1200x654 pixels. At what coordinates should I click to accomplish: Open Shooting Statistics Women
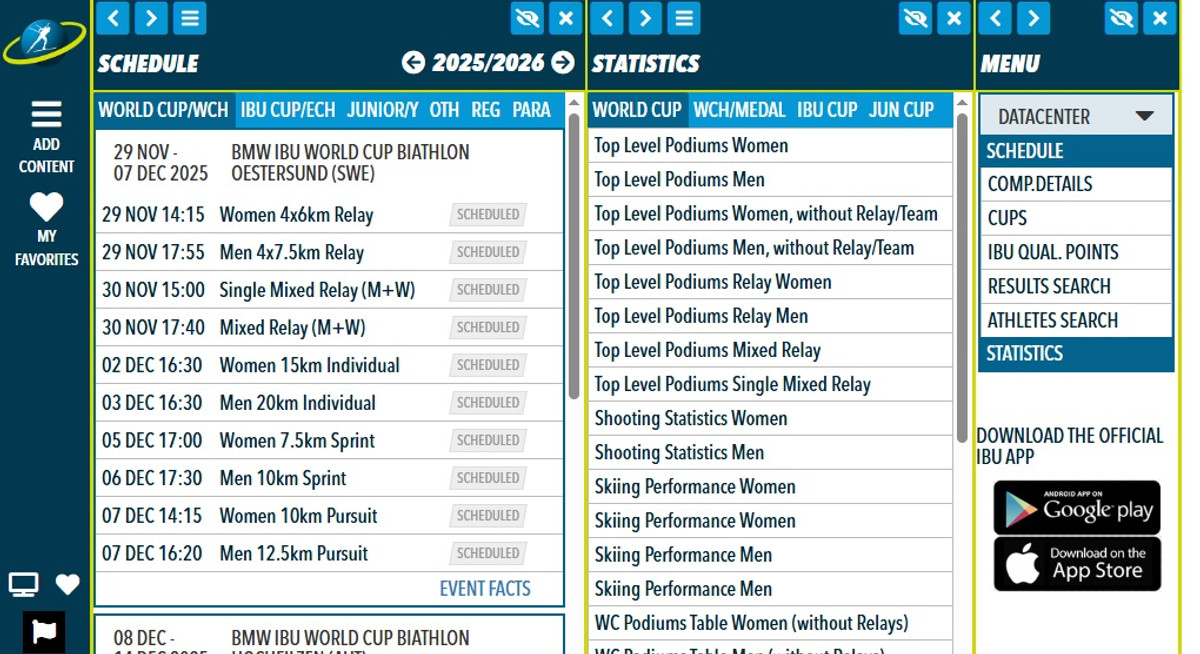click(x=691, y=419)
